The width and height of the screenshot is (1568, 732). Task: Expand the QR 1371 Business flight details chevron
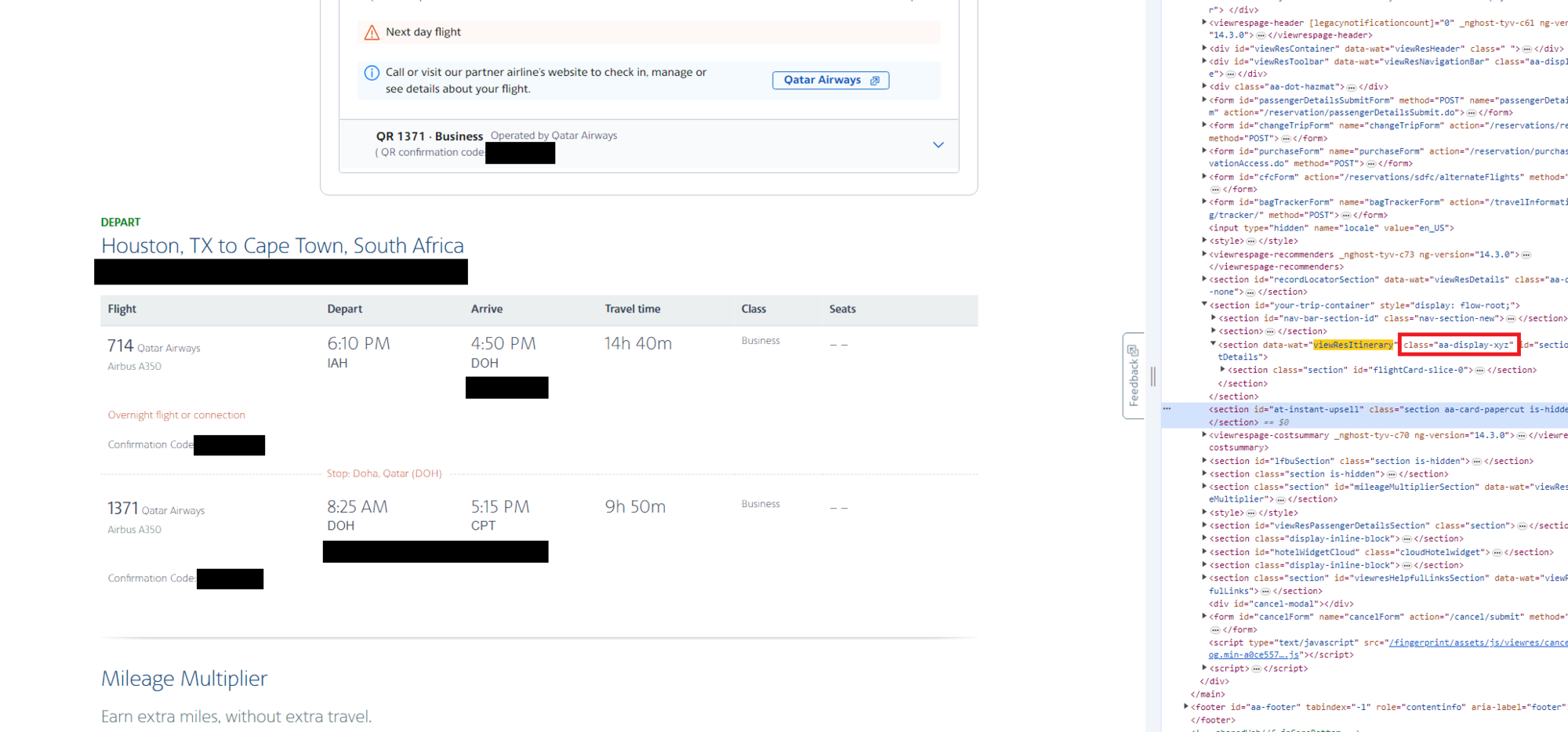coord(938,145)
